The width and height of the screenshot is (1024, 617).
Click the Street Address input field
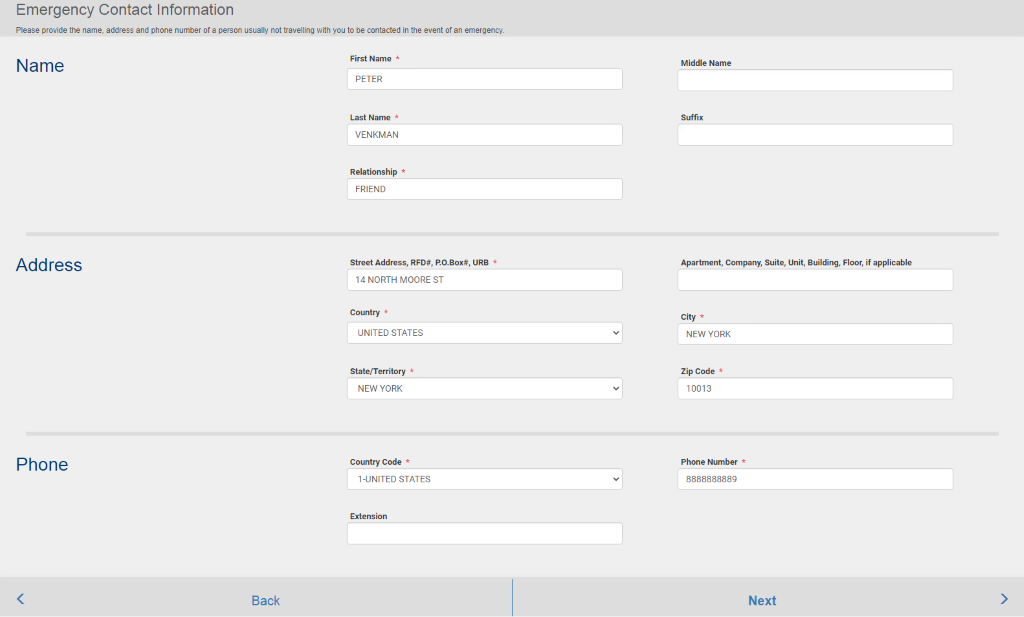click(484, 280)
